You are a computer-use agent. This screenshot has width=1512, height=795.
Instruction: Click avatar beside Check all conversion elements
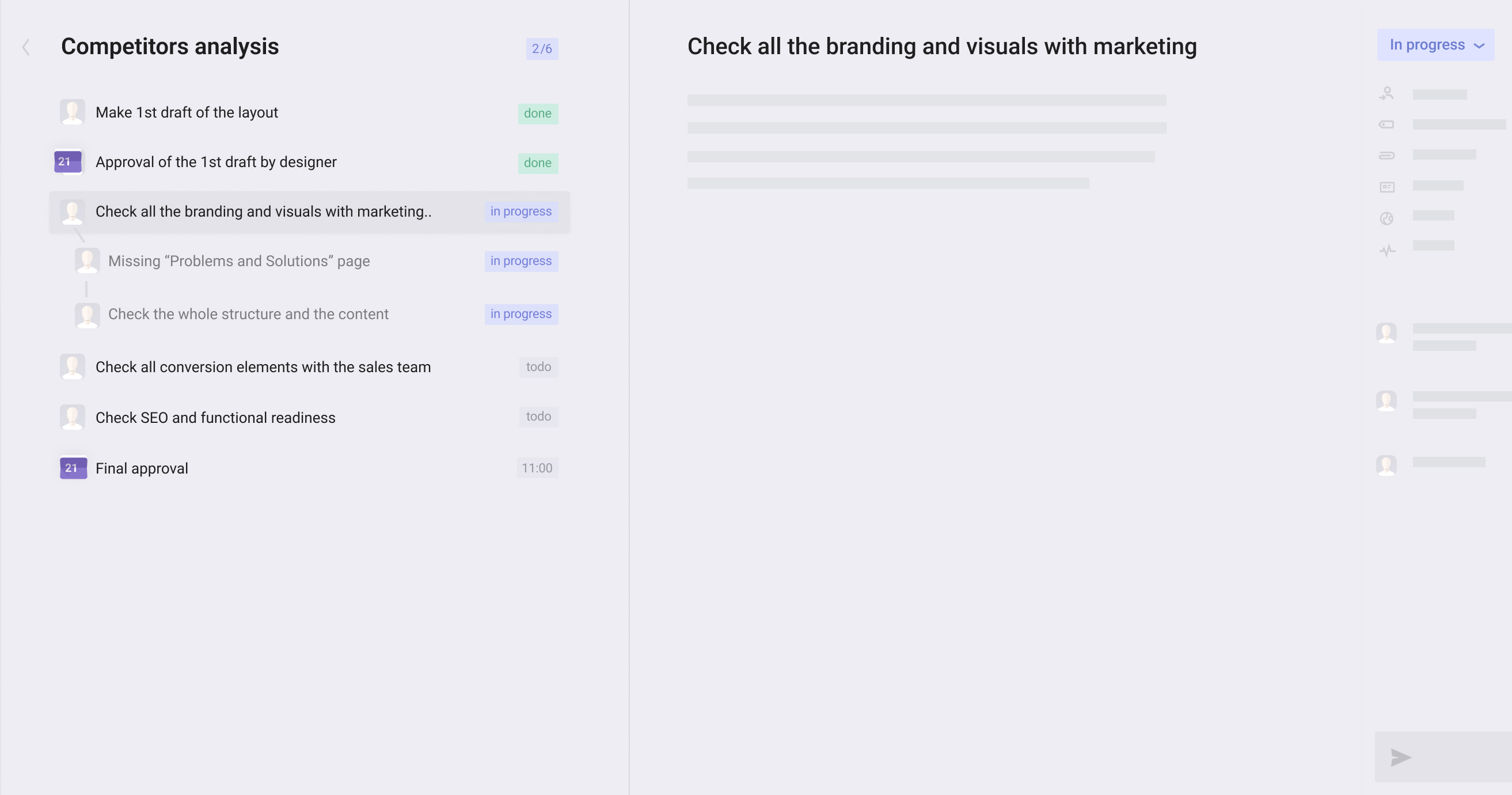72,366
